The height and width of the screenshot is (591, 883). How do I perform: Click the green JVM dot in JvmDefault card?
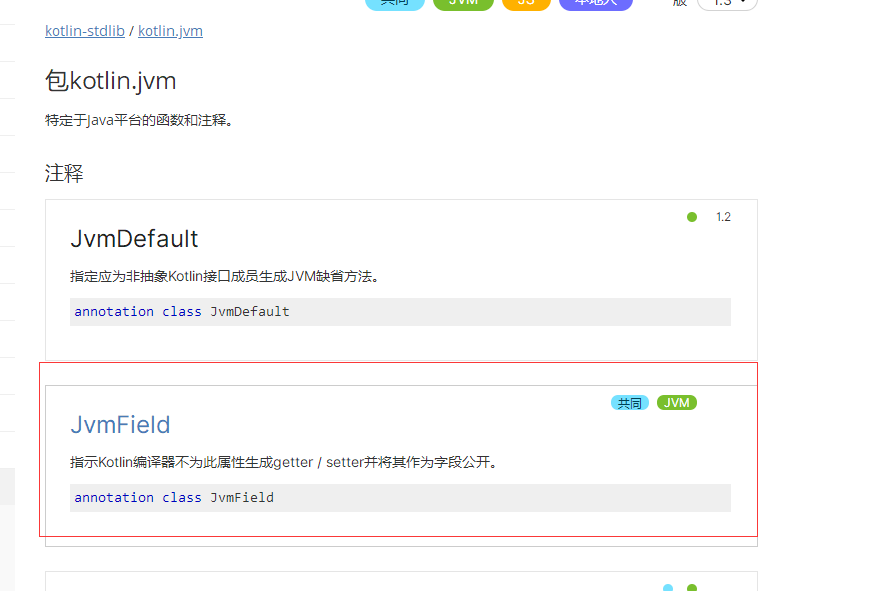point(692,217)
